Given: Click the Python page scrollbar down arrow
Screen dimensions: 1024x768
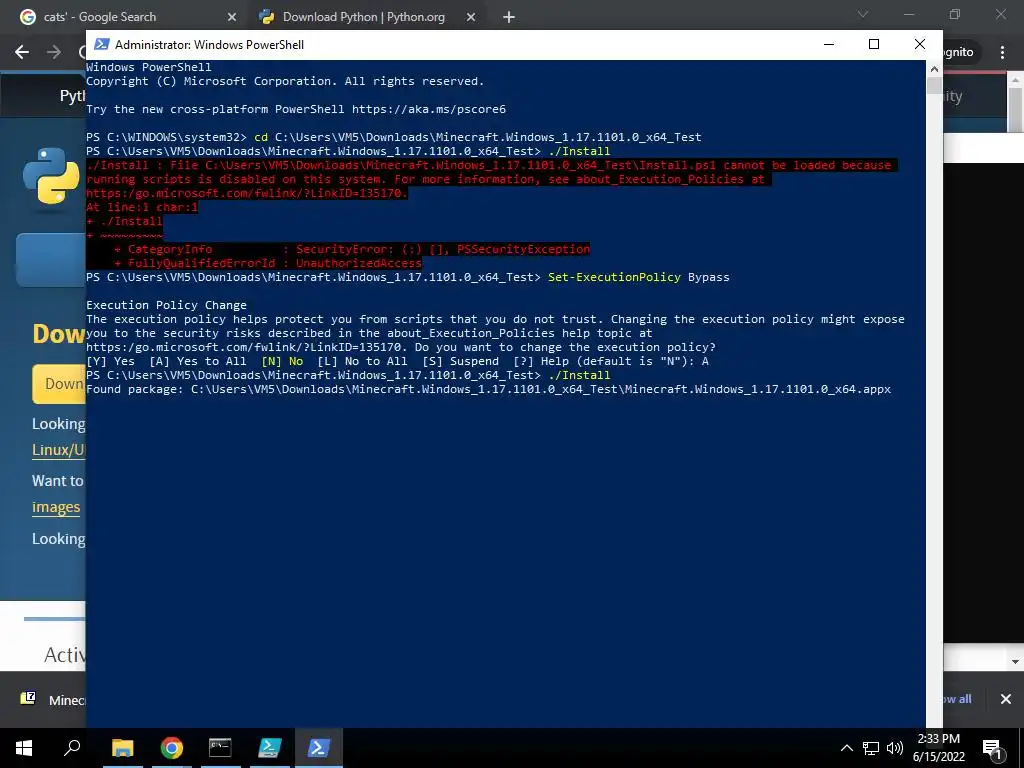Looking at the screenshot, I should [x=1015, y=662].
